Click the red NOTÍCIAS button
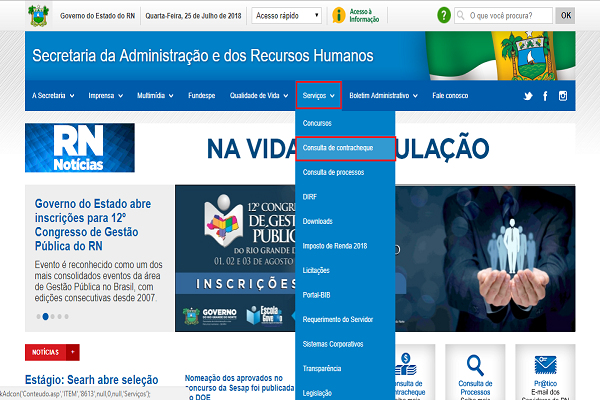Viewport: 600px width, 400px height. [46, 352]
